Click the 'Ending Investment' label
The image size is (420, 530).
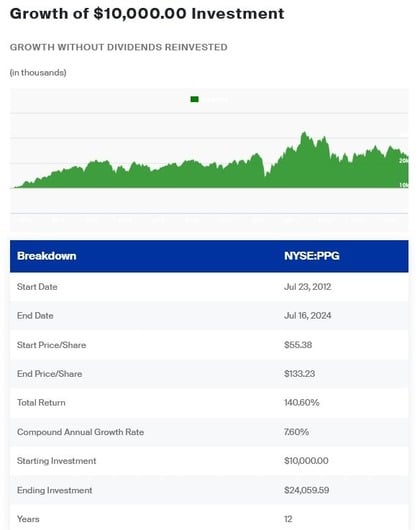click(54, 490)
